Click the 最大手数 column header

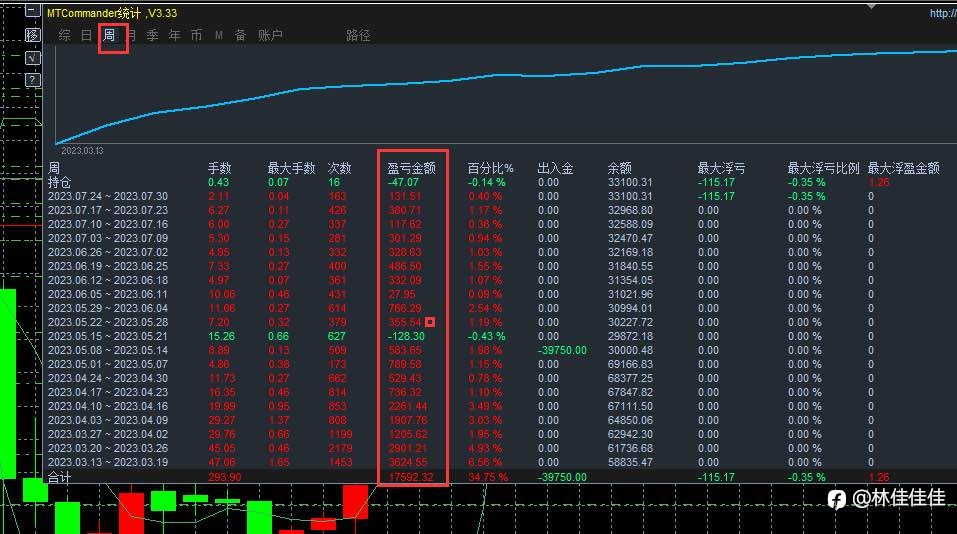(x=292, y=168)
